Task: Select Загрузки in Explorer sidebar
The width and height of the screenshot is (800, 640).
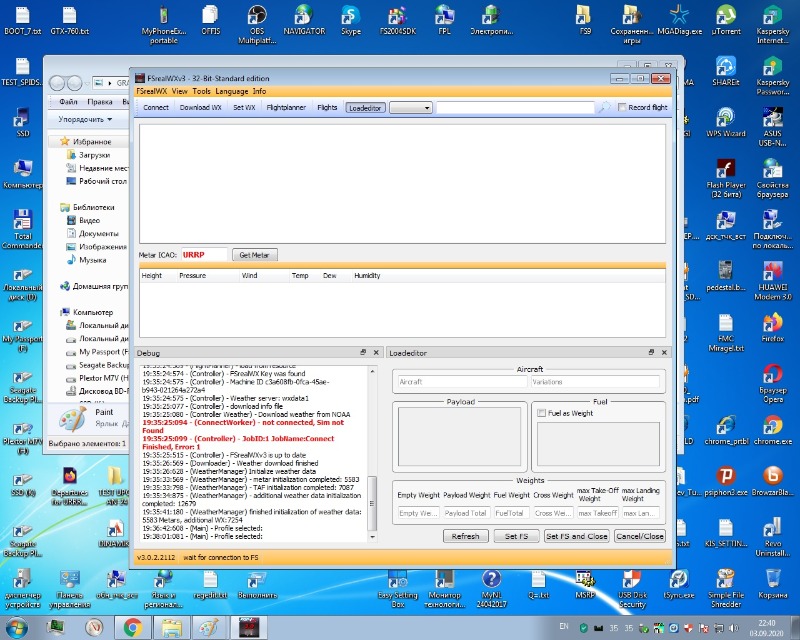Action: [x=94, y=155]
